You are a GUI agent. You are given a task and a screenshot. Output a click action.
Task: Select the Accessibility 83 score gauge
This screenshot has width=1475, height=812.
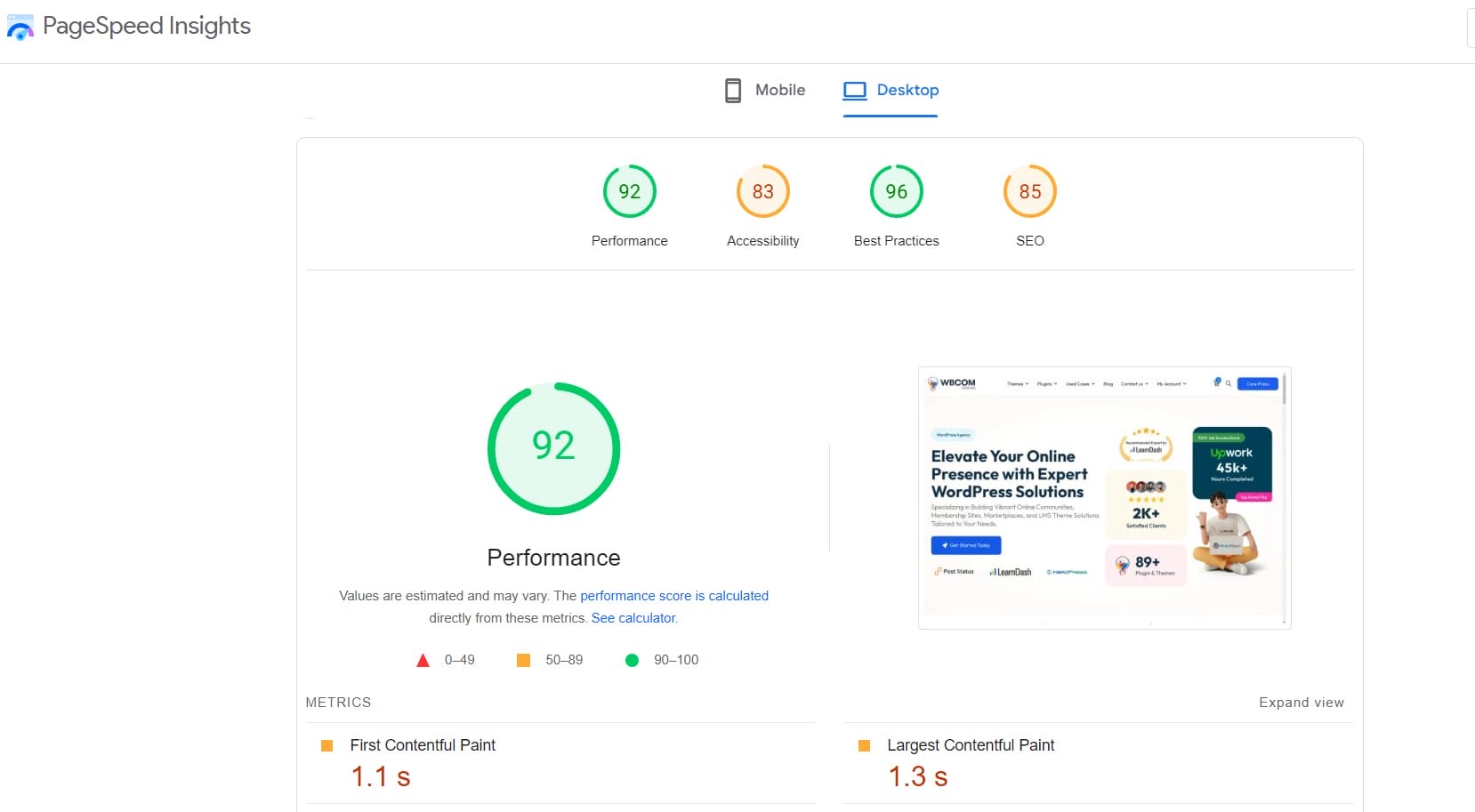click(x=762, y=191)
